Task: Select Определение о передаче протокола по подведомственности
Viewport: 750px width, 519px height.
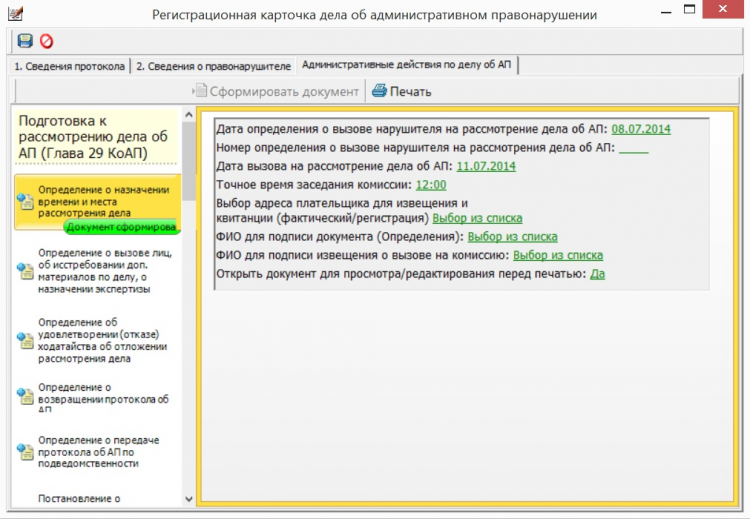Action: tap(98, 451)
